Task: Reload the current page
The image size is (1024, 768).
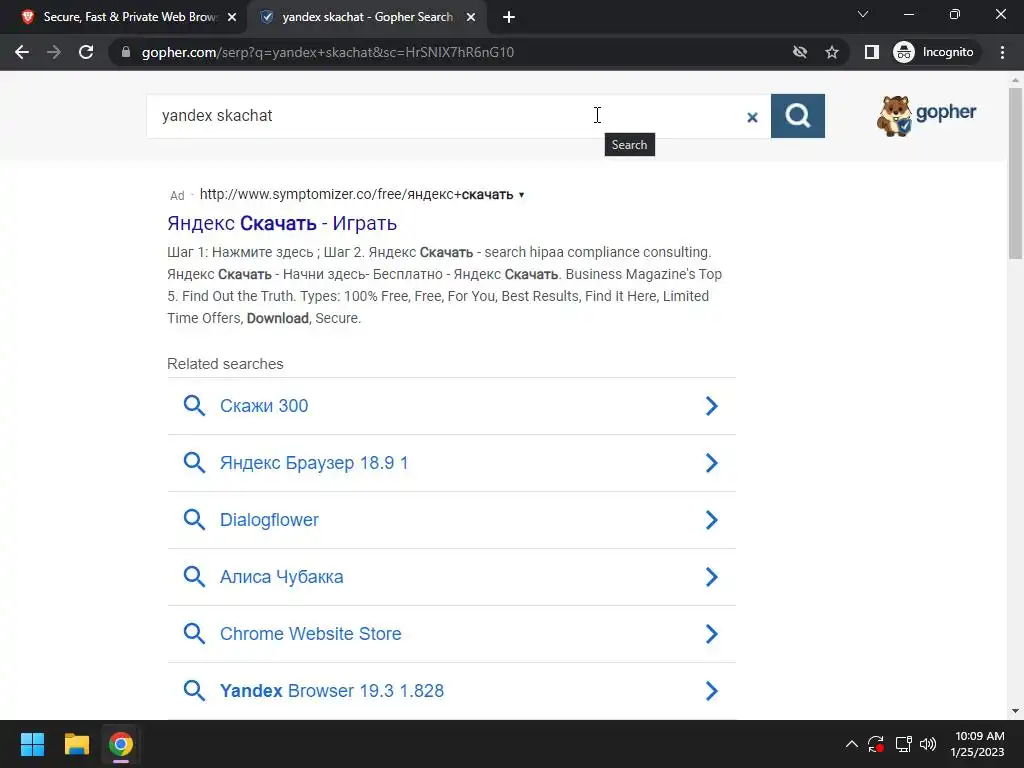Action: click(86, 52)
